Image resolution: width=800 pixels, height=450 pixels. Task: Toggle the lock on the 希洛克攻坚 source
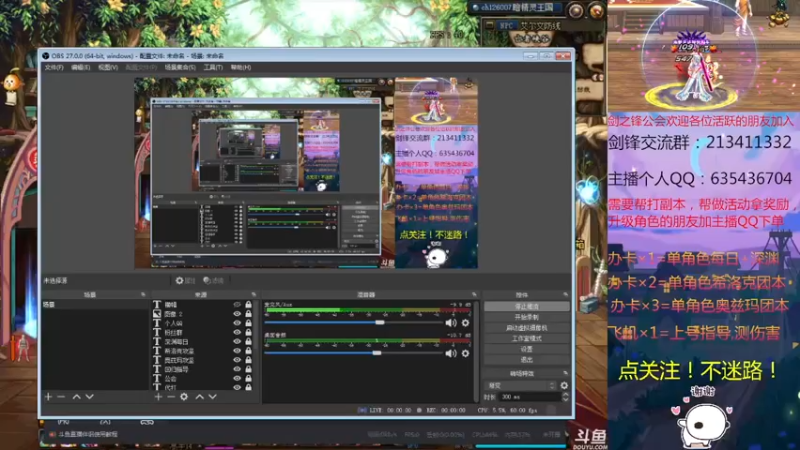(248, 351)
